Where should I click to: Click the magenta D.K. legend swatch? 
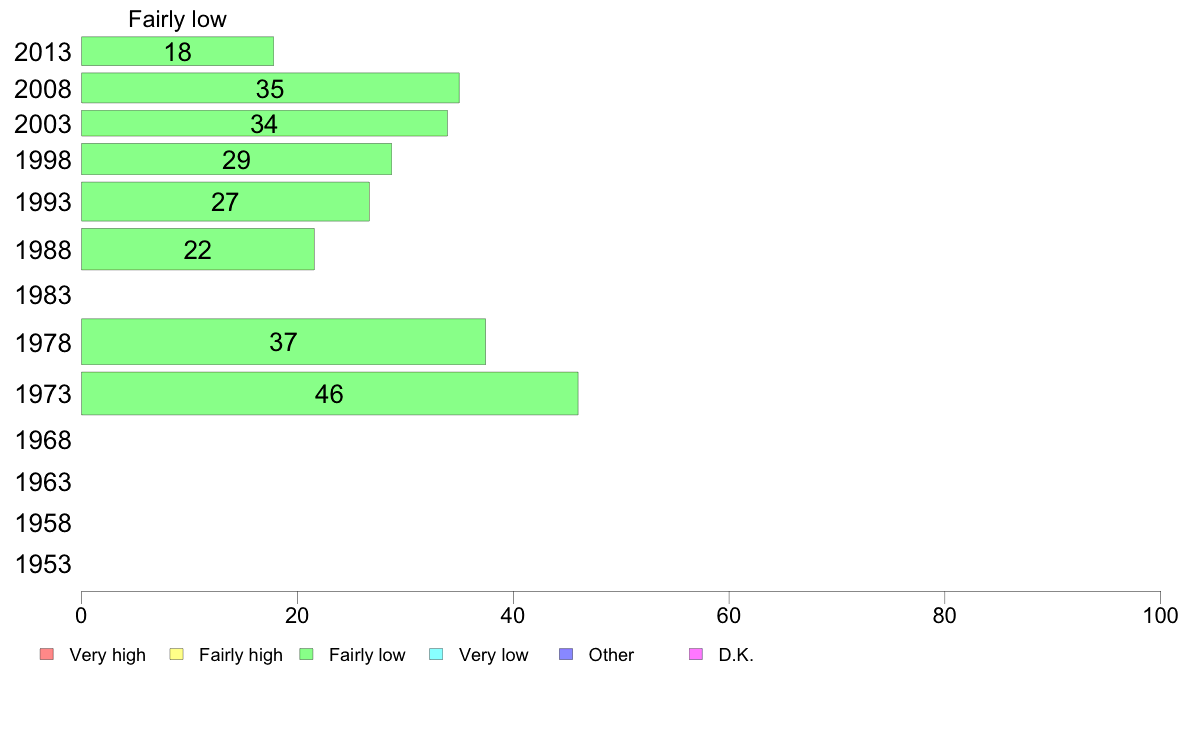[696, 654]
